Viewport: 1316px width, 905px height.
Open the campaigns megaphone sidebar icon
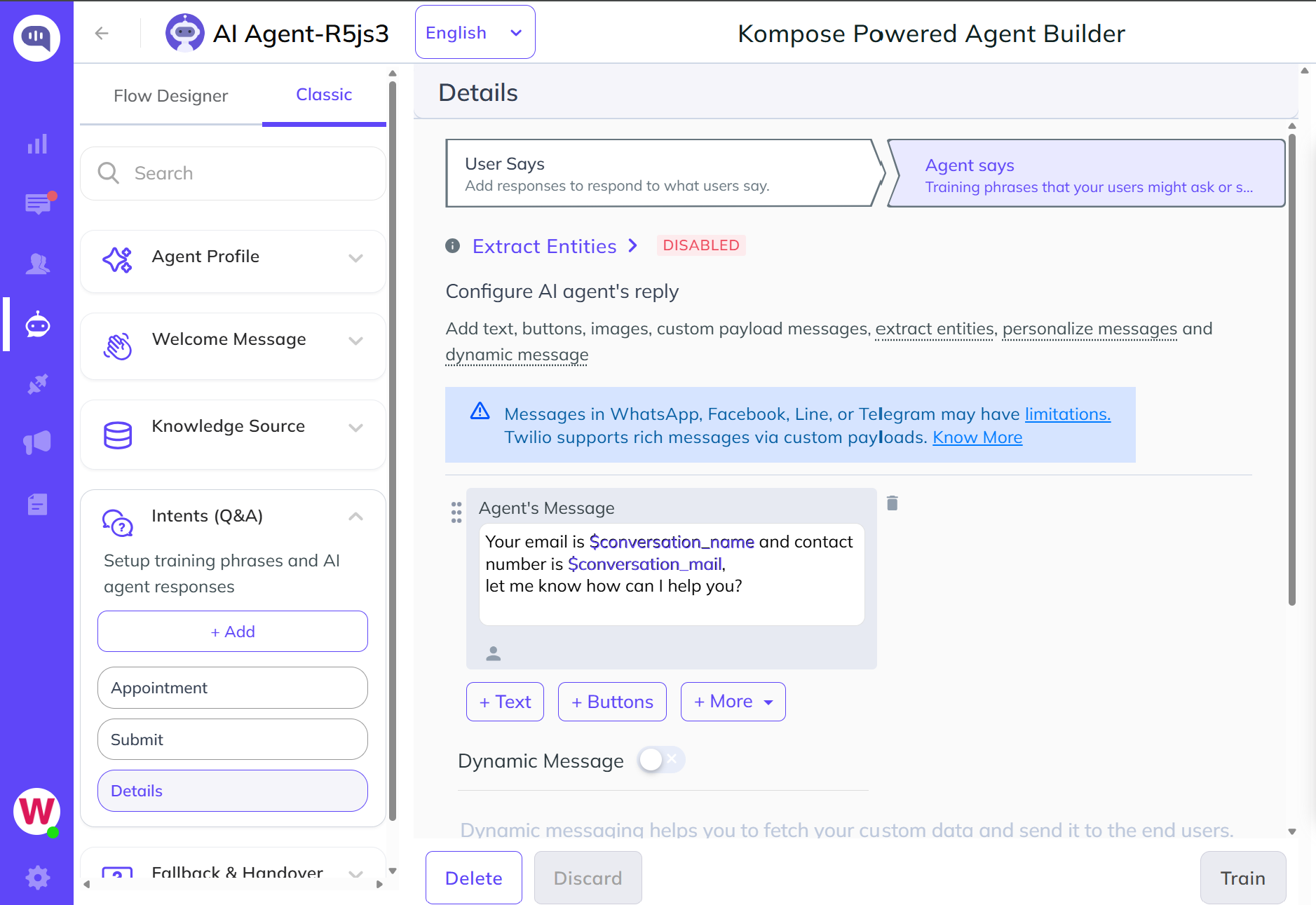37,442
